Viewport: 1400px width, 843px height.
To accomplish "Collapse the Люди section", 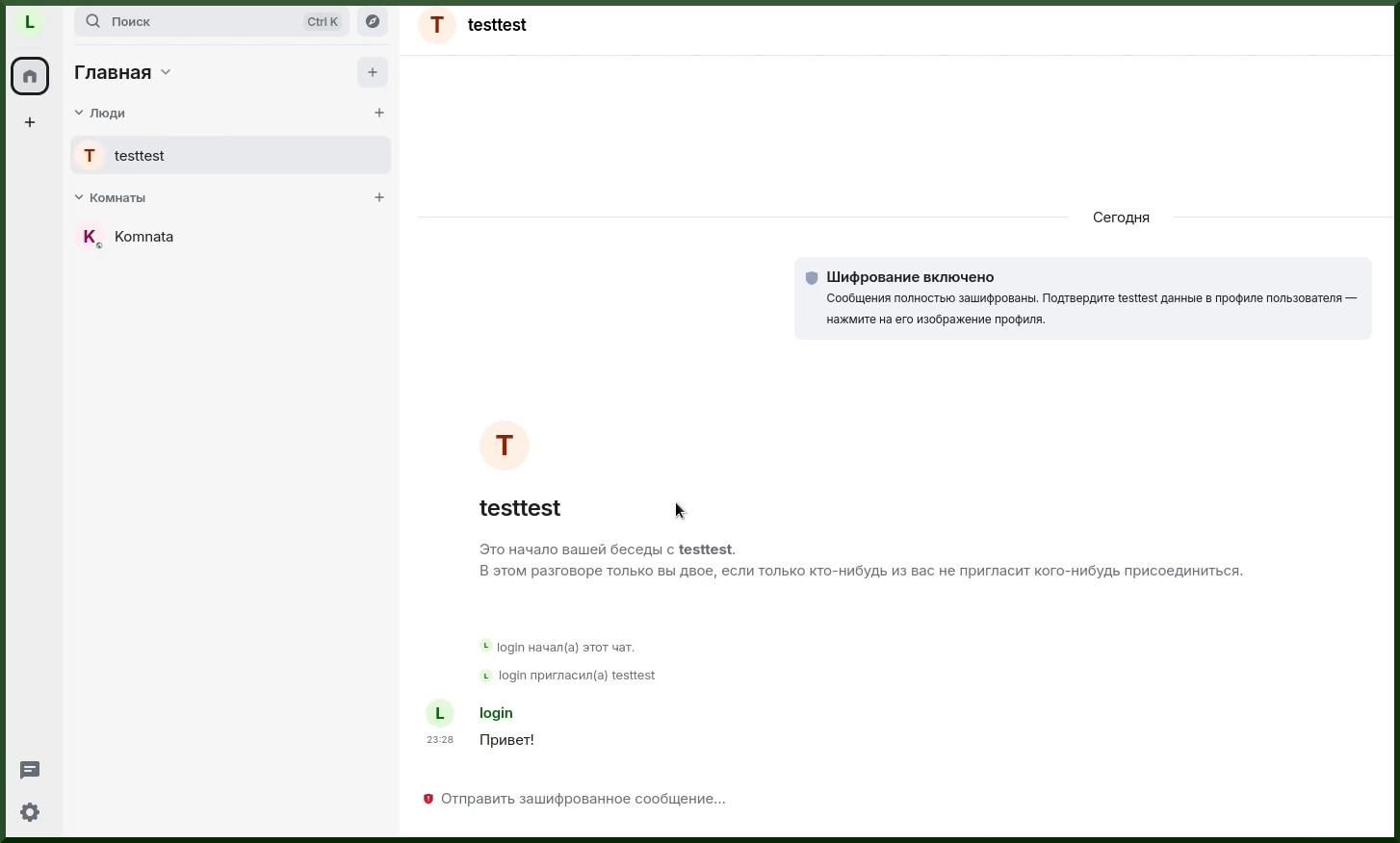I will (x=79, y=113).
